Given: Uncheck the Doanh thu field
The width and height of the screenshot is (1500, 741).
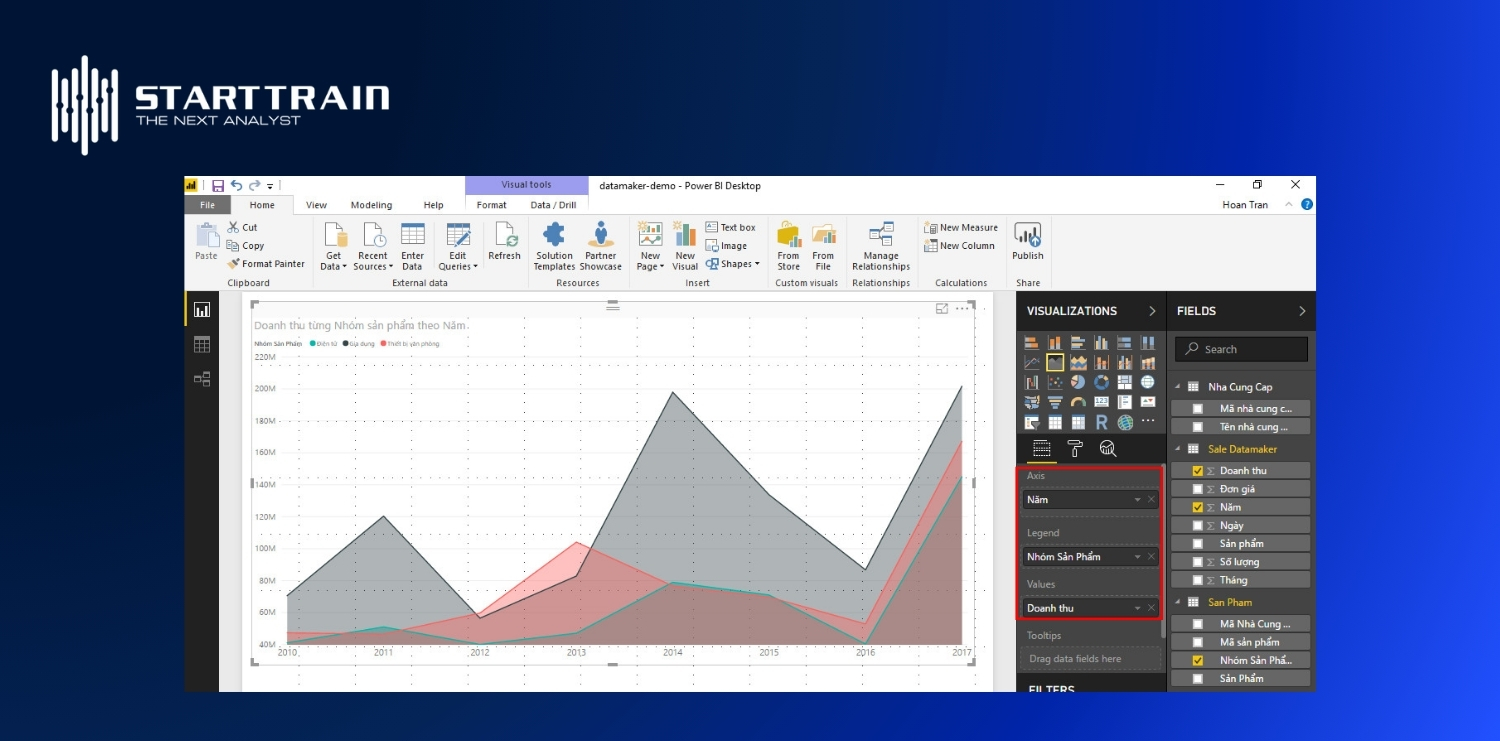Looking at the screenshot, I should tap(1198, 470).
